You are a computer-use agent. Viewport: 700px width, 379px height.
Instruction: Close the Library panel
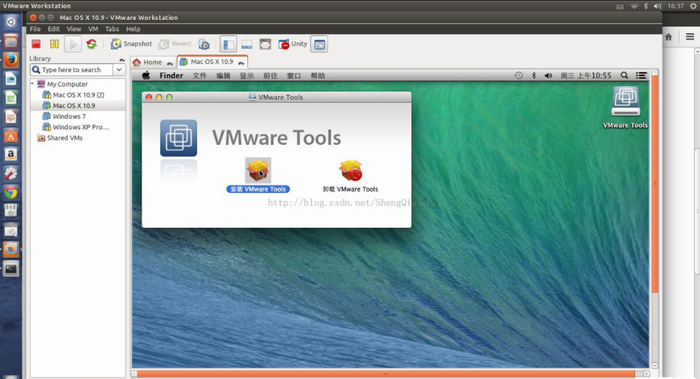(x=121, y=59)
